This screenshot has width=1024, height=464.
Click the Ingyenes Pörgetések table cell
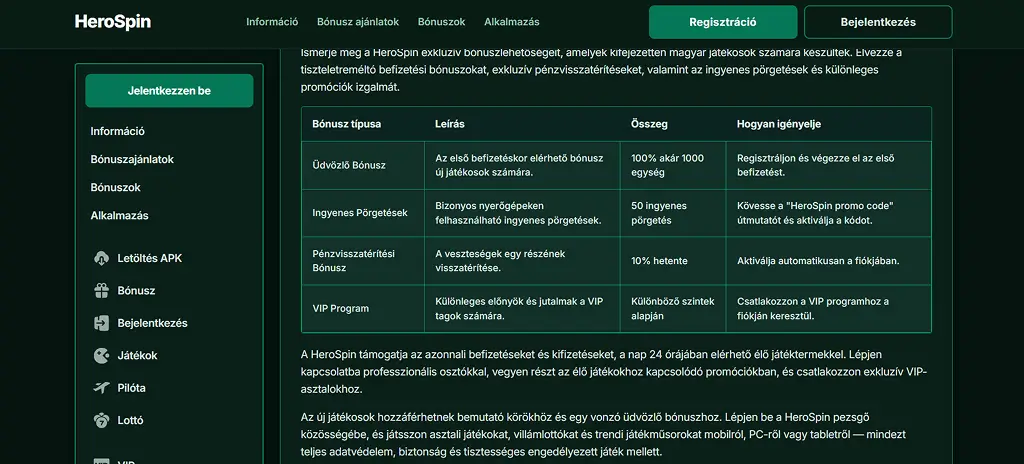pos(360,213)
